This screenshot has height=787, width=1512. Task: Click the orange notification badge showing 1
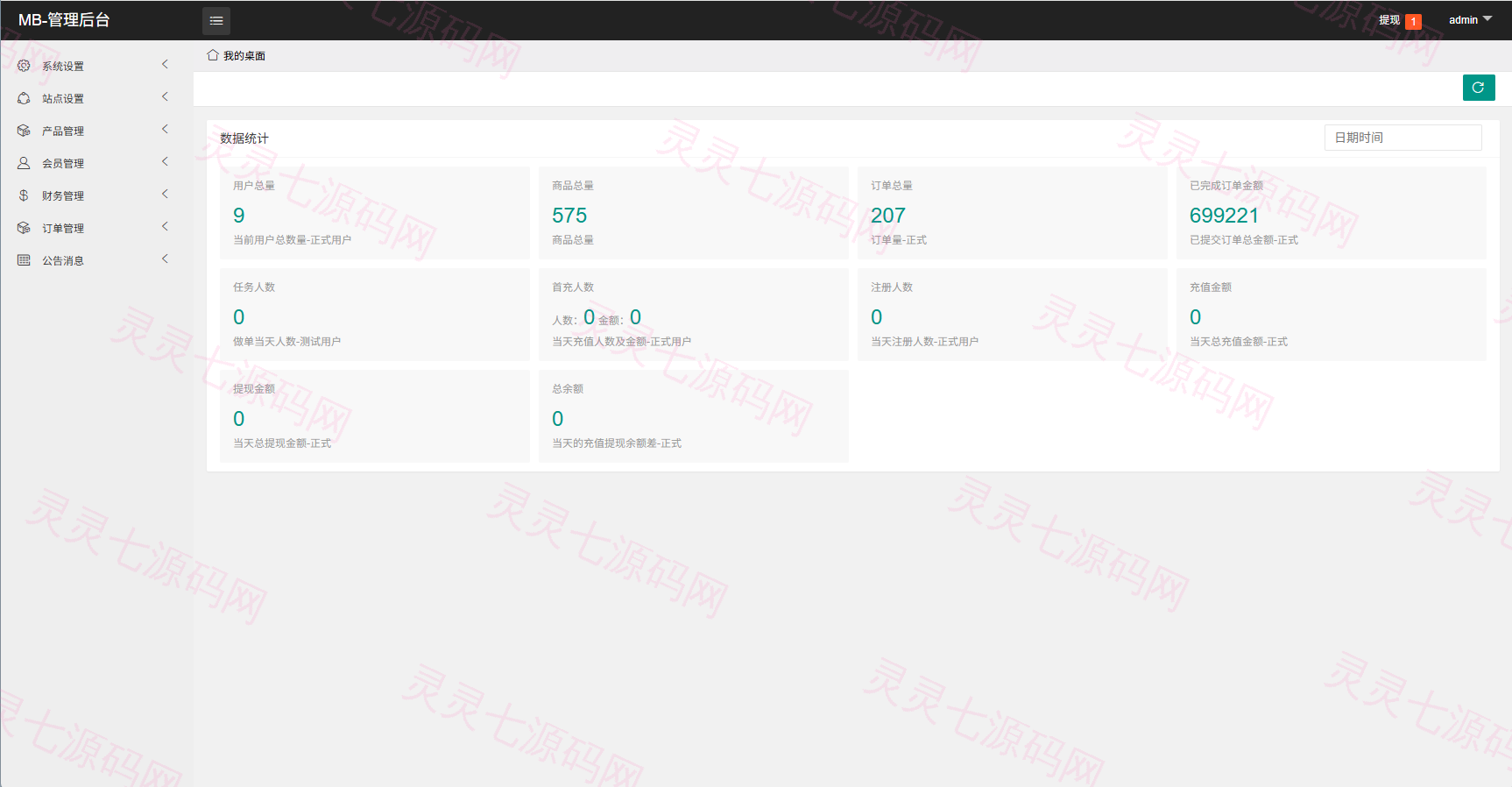[x=1413, y=22]
